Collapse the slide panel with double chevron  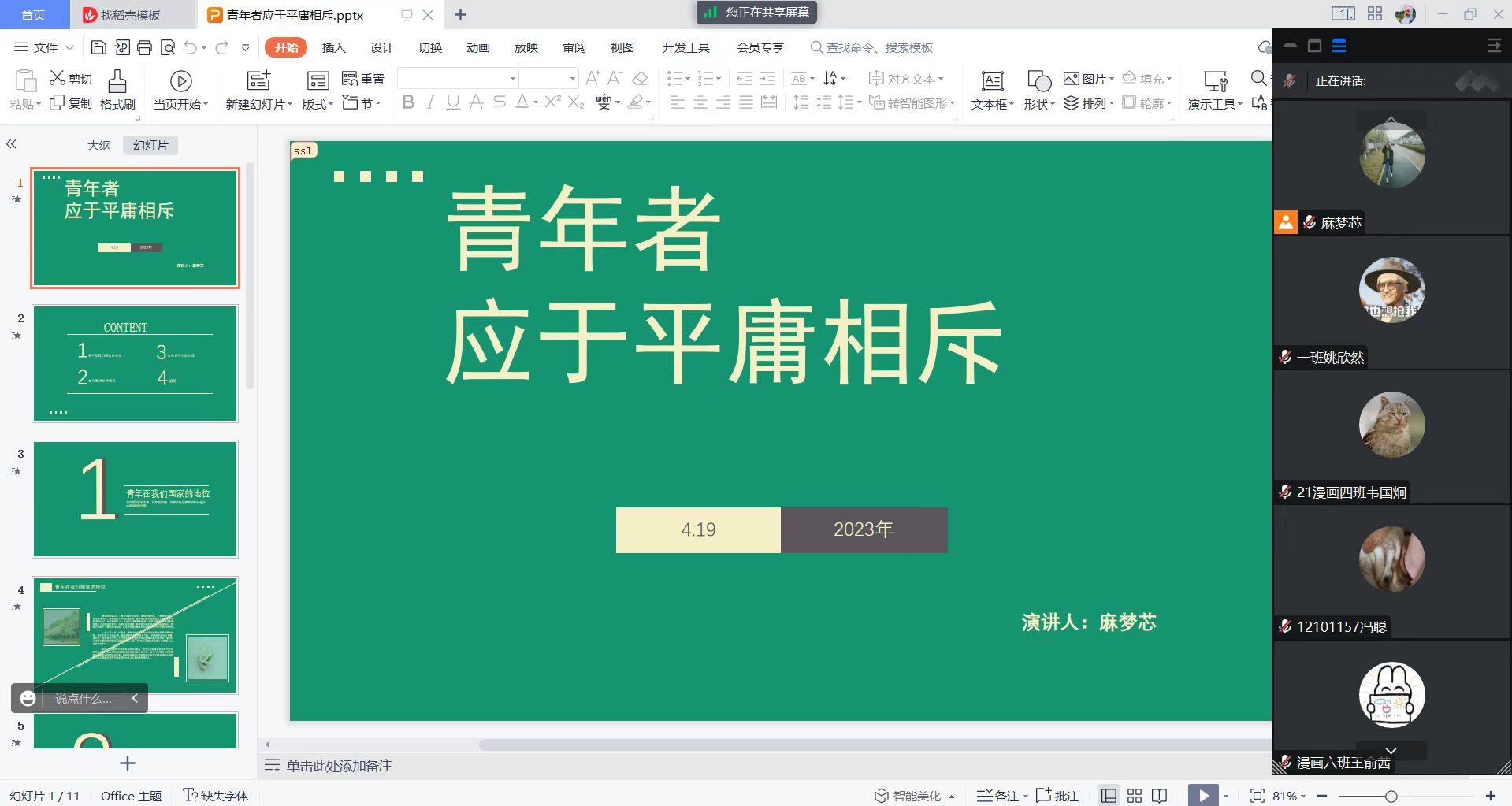click(11, 144)
